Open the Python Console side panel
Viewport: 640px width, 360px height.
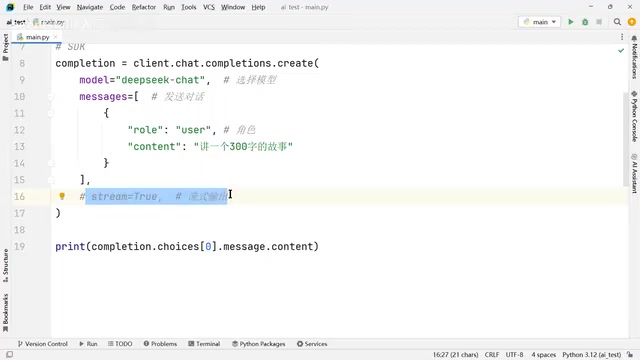[634, 116]
